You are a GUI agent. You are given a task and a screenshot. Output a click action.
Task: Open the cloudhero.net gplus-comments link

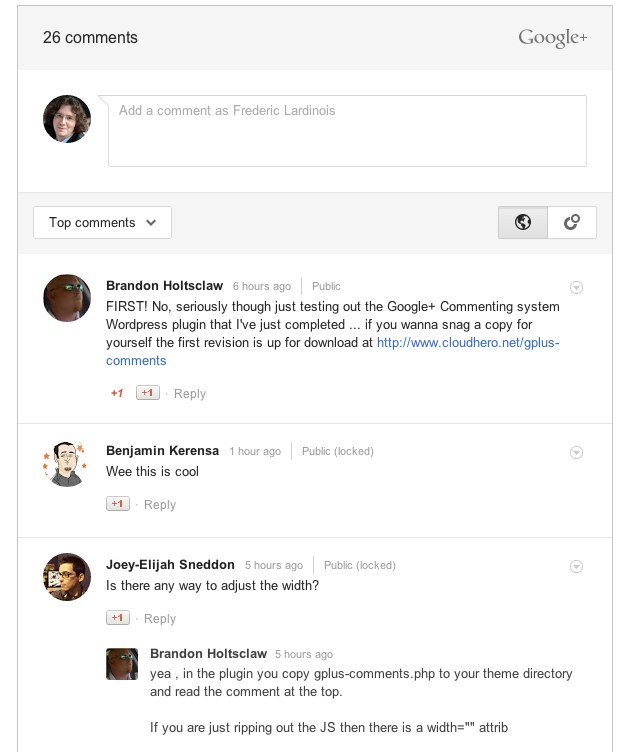[468, 342]
